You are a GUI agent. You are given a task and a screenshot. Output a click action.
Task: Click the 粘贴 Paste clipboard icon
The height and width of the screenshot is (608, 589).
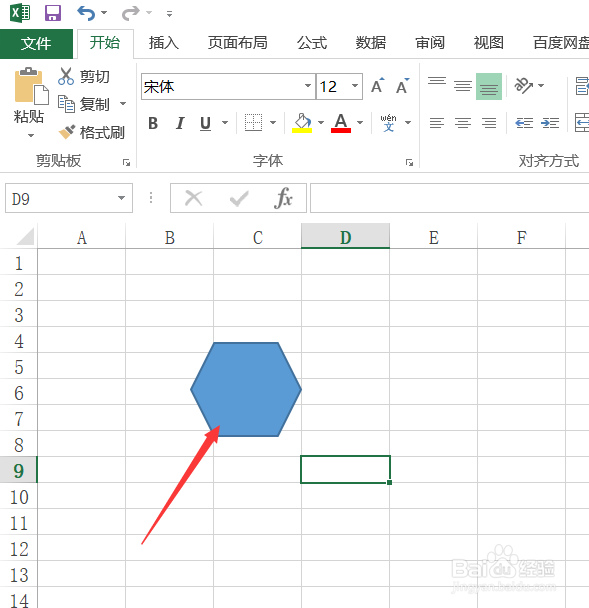[x=31, y=86]
